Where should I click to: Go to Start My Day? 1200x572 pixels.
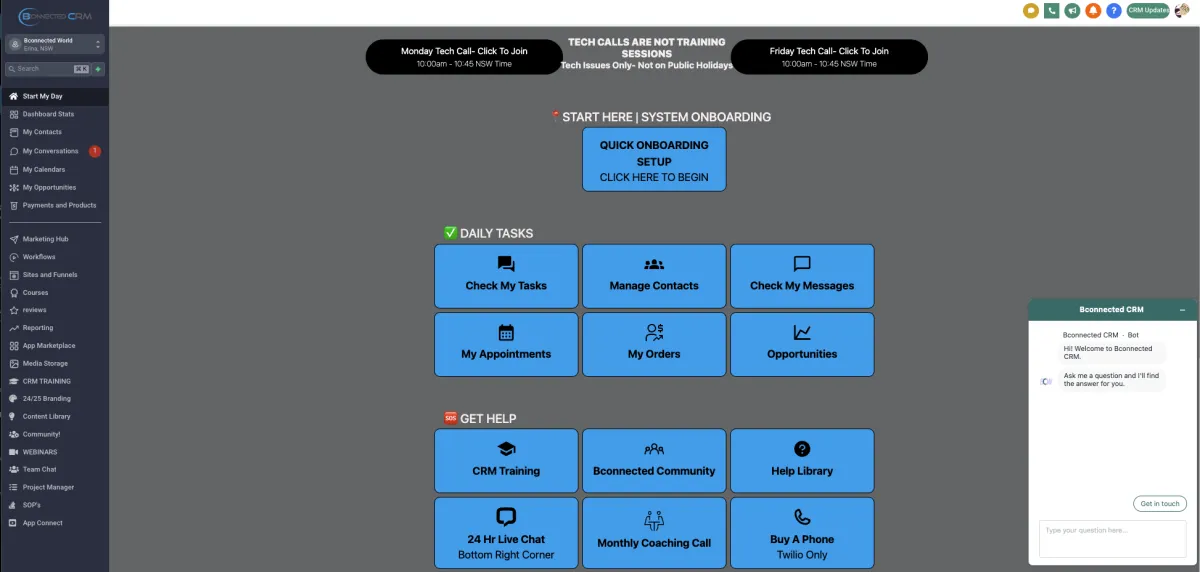pyautogui.click(x=54, y=97)
